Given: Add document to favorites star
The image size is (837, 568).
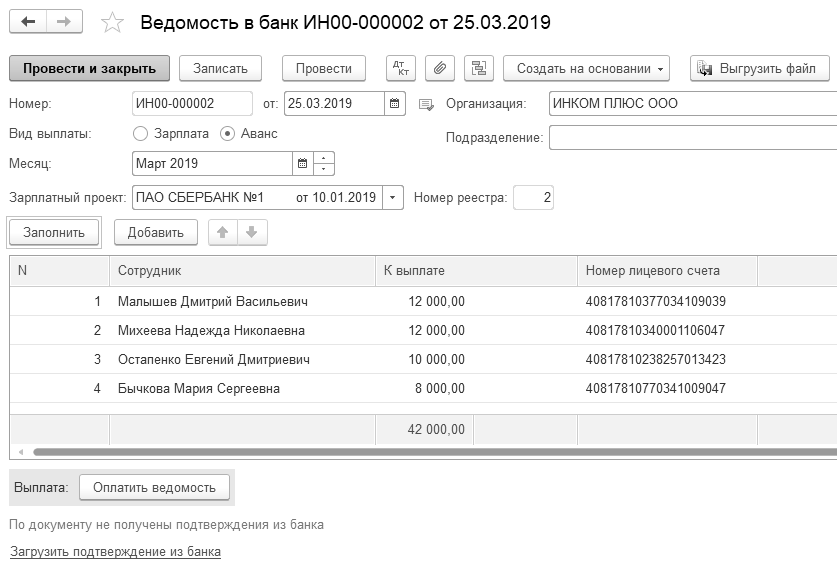Looking at the screenshot, I should [x=113, y=23].
